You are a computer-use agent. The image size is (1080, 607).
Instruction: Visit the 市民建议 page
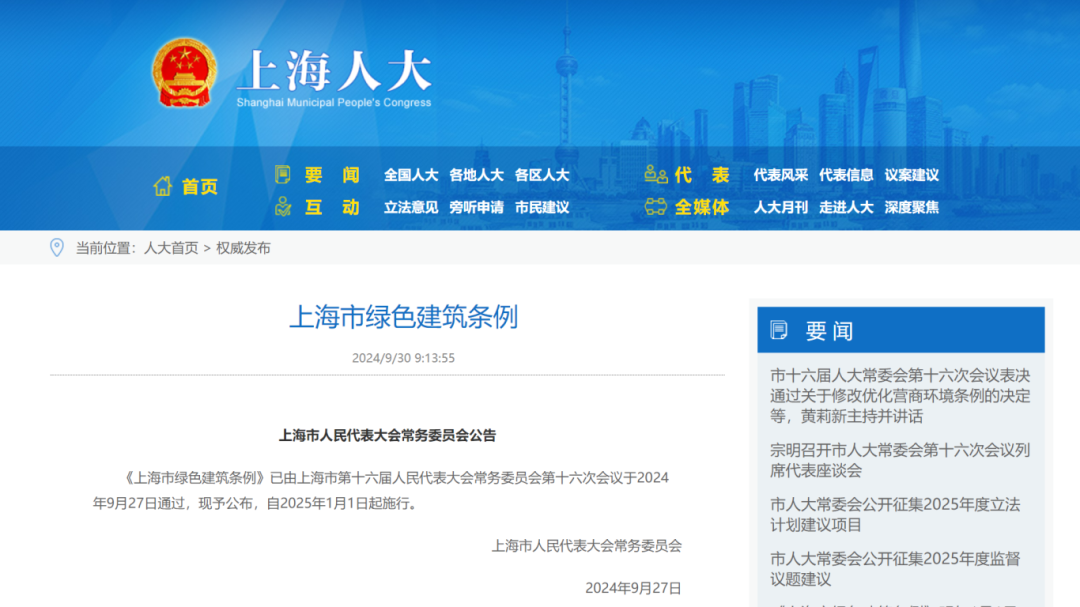543,208
